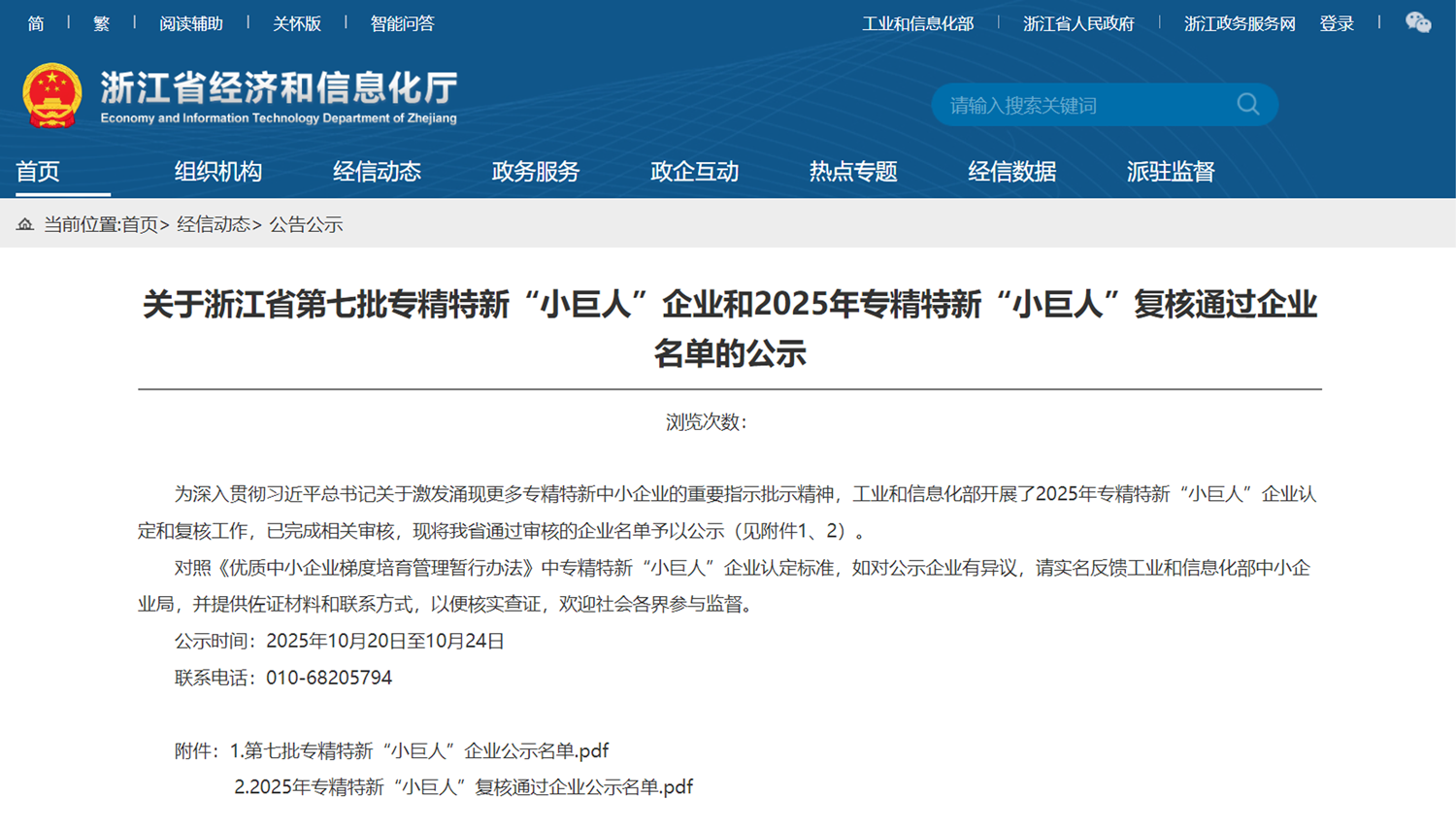This screenshot has width=1456, height=830.
Task: Visit 工业和信息化部 link
Action: click(917, 23)
